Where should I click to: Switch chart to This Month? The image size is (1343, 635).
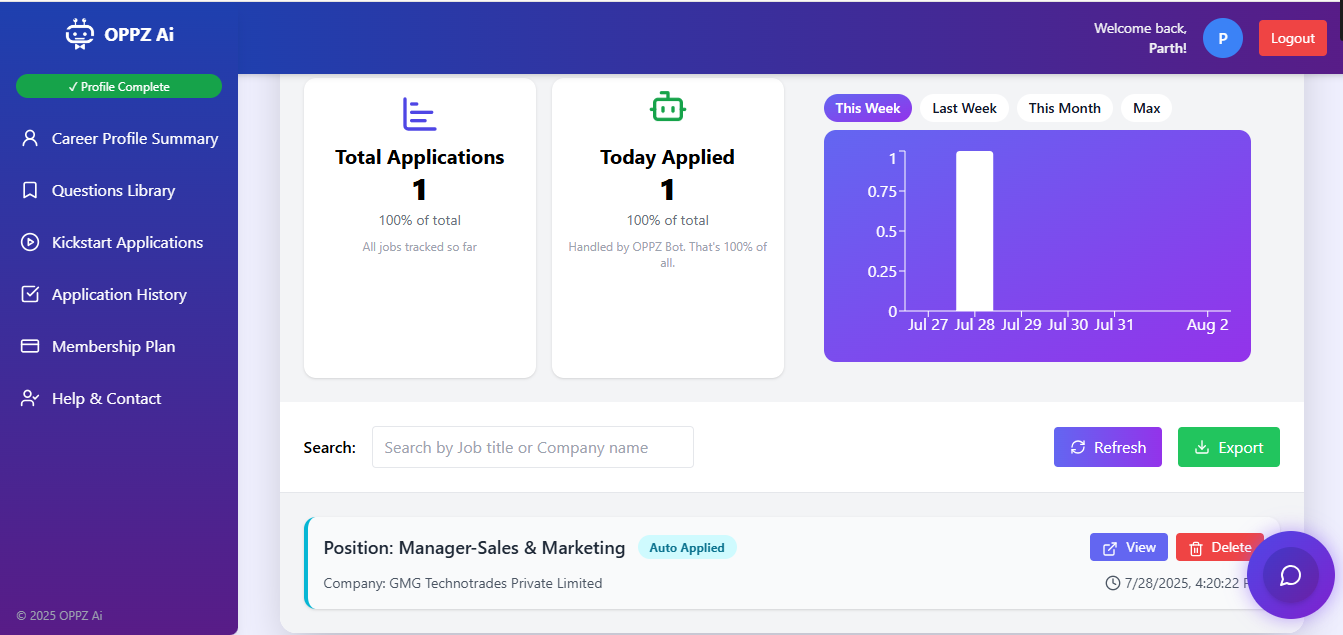[x=1064, y=108]
